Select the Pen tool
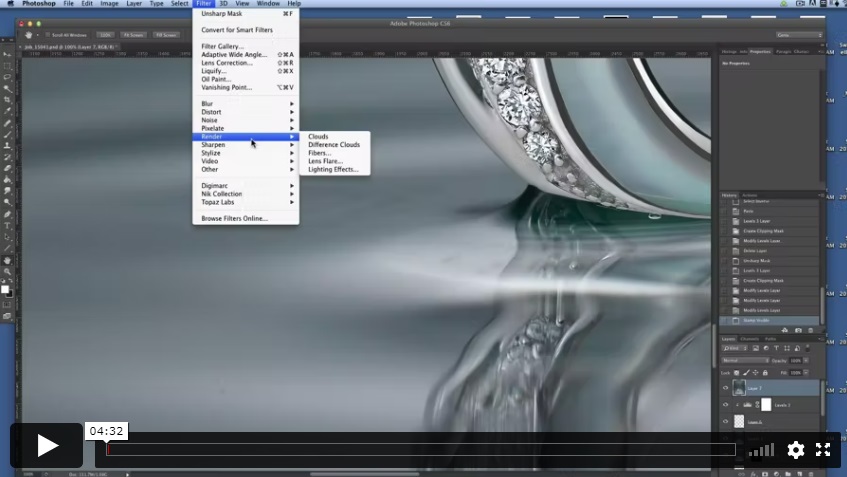Screen dimensions: 847x477 click(x=7, y=214)
